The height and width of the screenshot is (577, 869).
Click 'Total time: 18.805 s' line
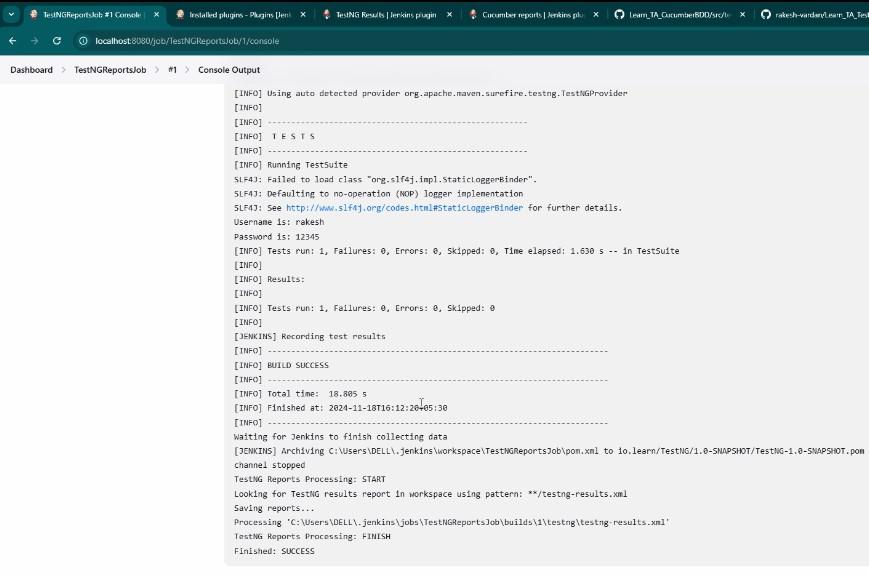pyautogui.click(x=300, y=394)
